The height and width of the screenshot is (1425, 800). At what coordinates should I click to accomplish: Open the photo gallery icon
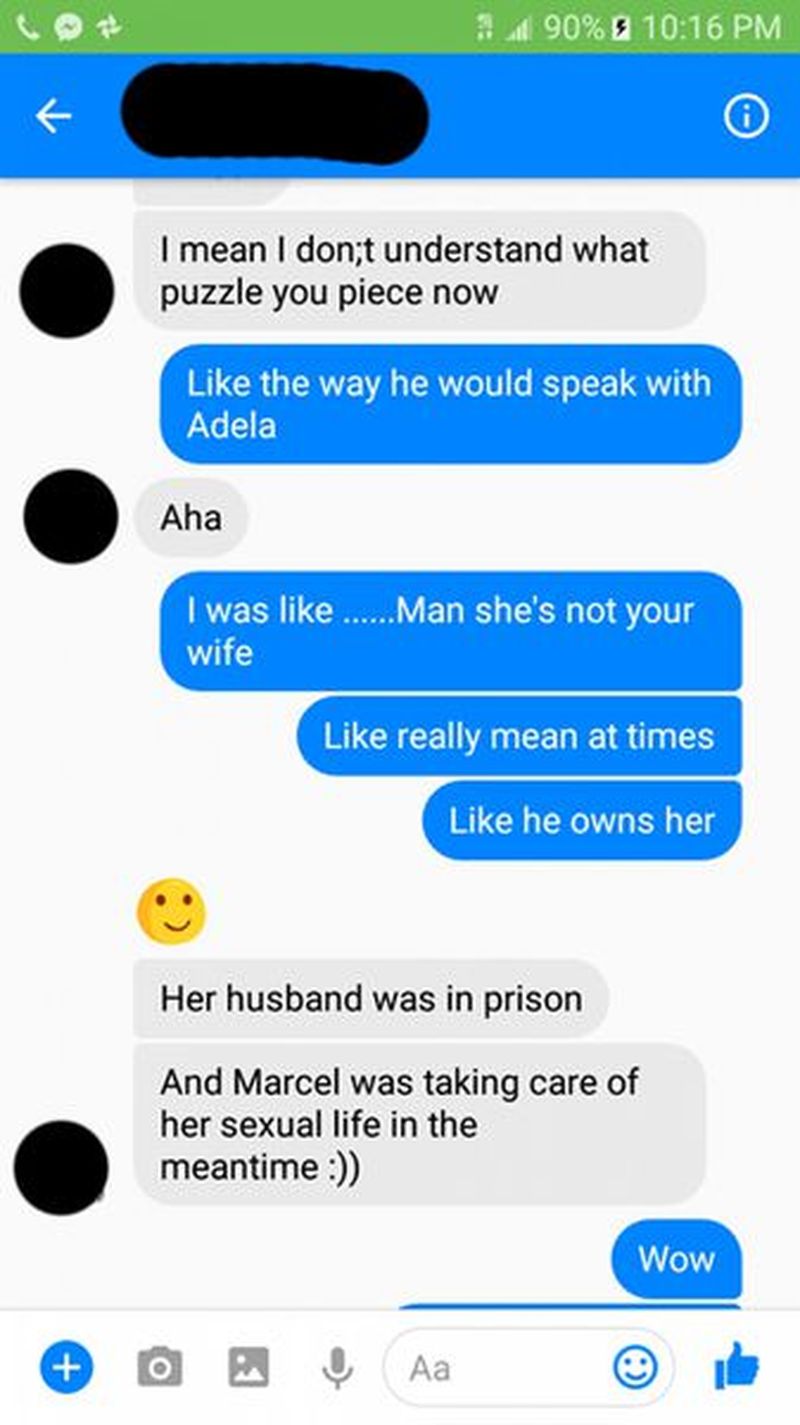[x=247, y=1367]
